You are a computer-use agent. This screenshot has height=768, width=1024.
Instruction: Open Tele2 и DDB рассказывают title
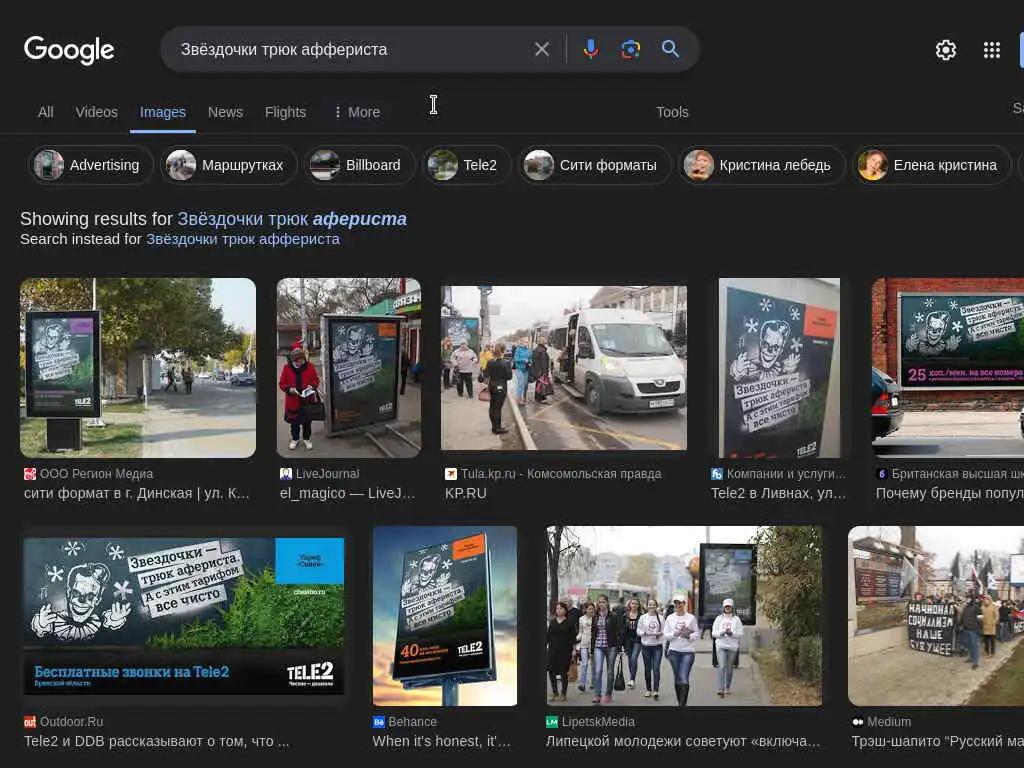[157, 742]
